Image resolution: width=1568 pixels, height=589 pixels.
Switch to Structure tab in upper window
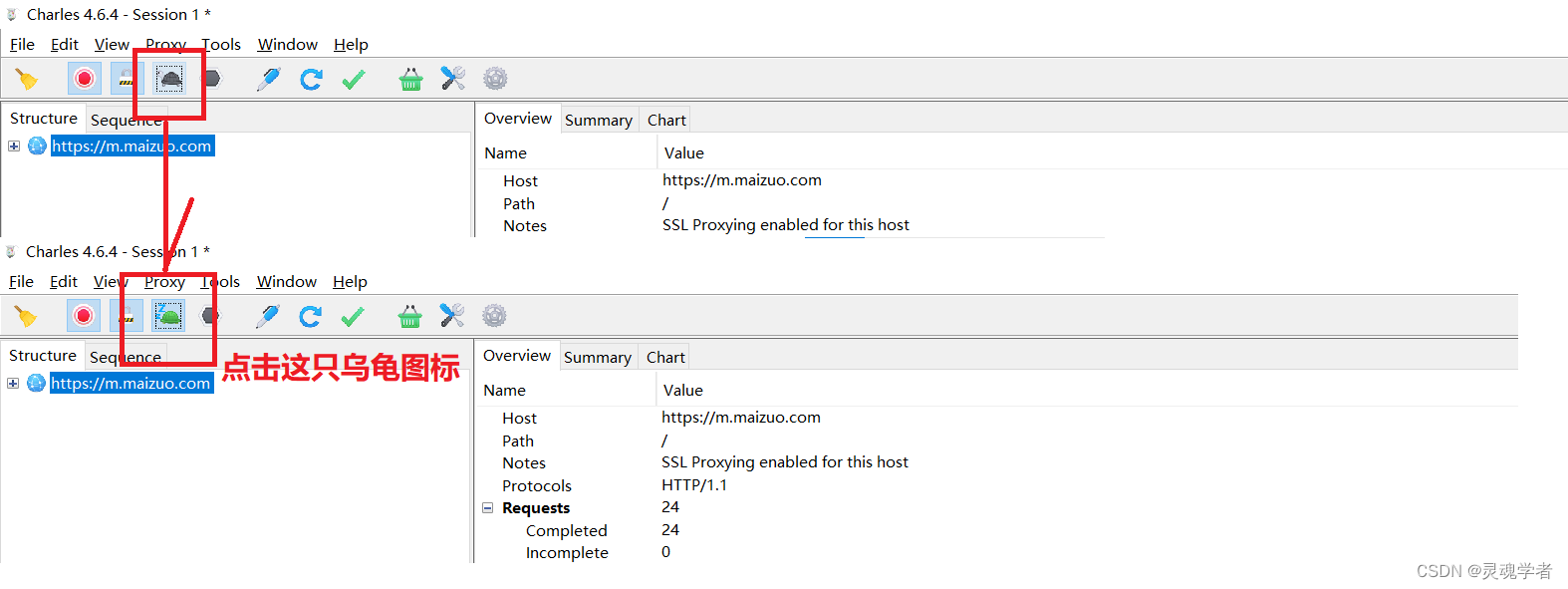pyautogui.click(x=44, y=118)
